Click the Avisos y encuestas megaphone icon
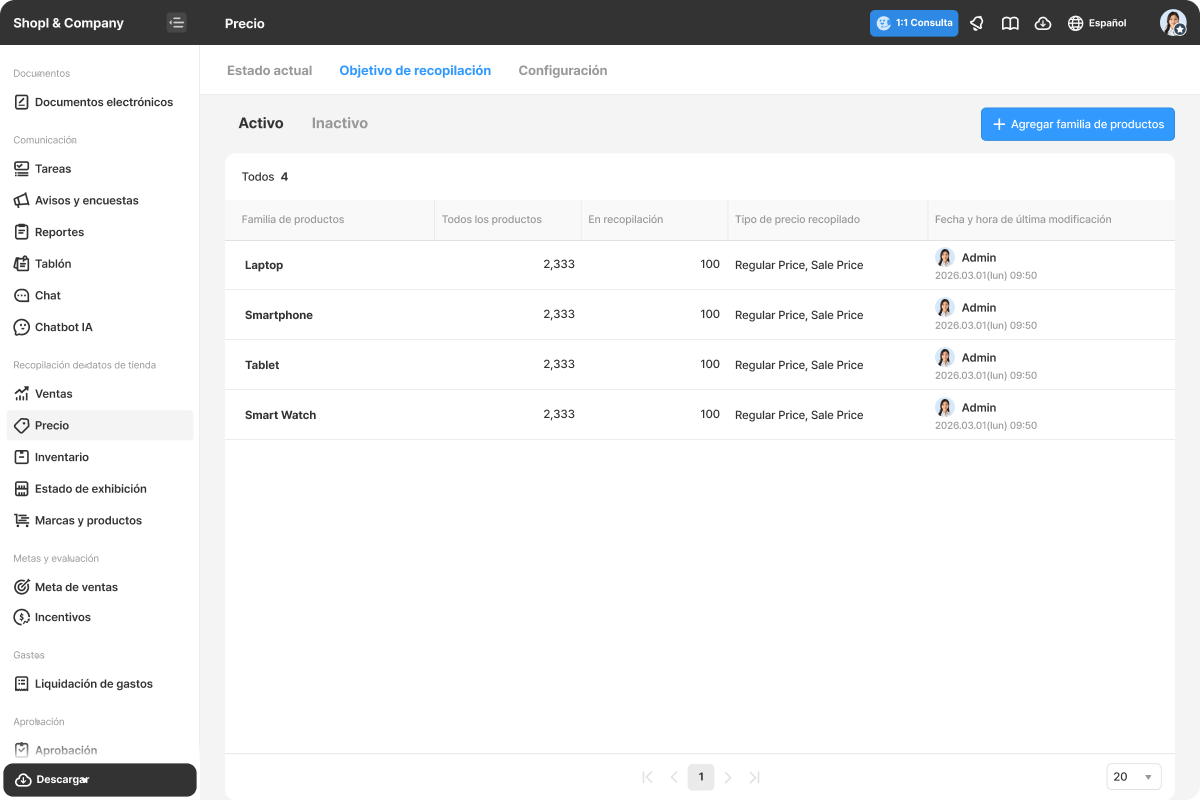The height and width of the screenshot is (800, 1200). pos(21,200)
